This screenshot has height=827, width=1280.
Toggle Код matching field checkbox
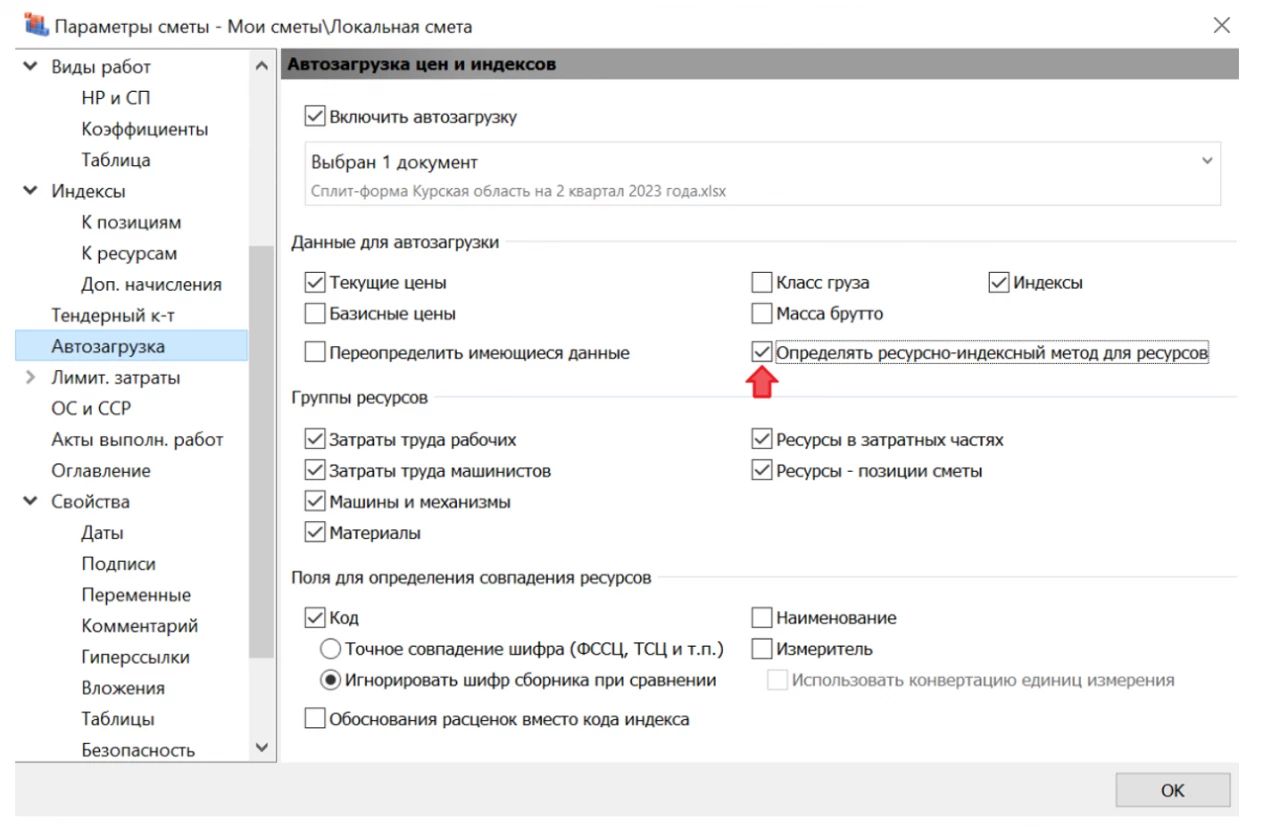point(315,618)
